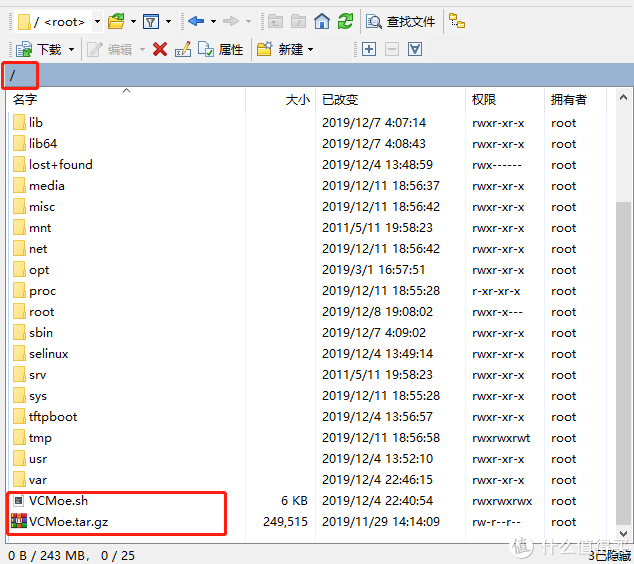Click the plus select files icon
Viewport: 634px width, 564px height.
[369, 49]
